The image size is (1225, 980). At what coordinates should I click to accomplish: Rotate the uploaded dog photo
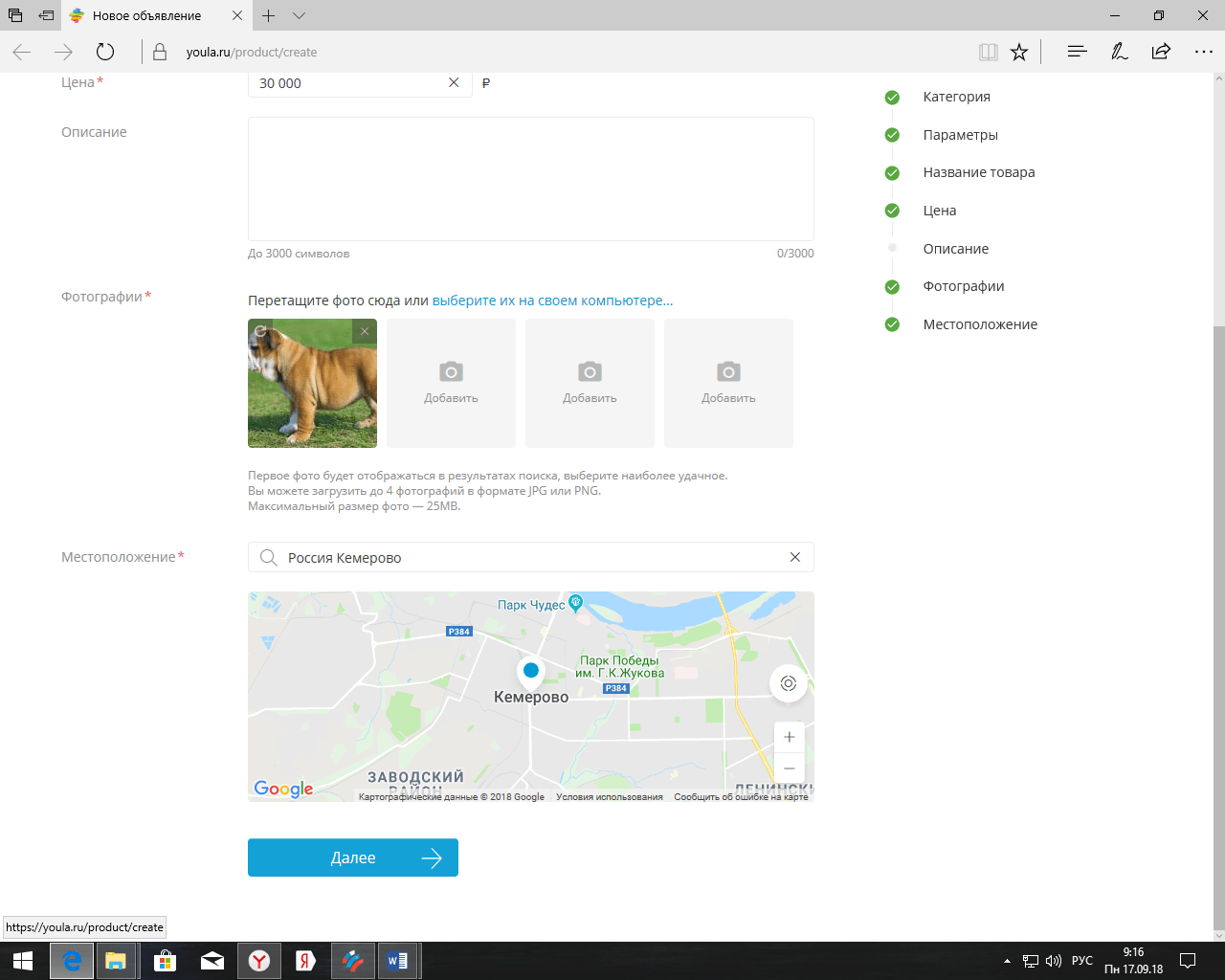(260, 331)
